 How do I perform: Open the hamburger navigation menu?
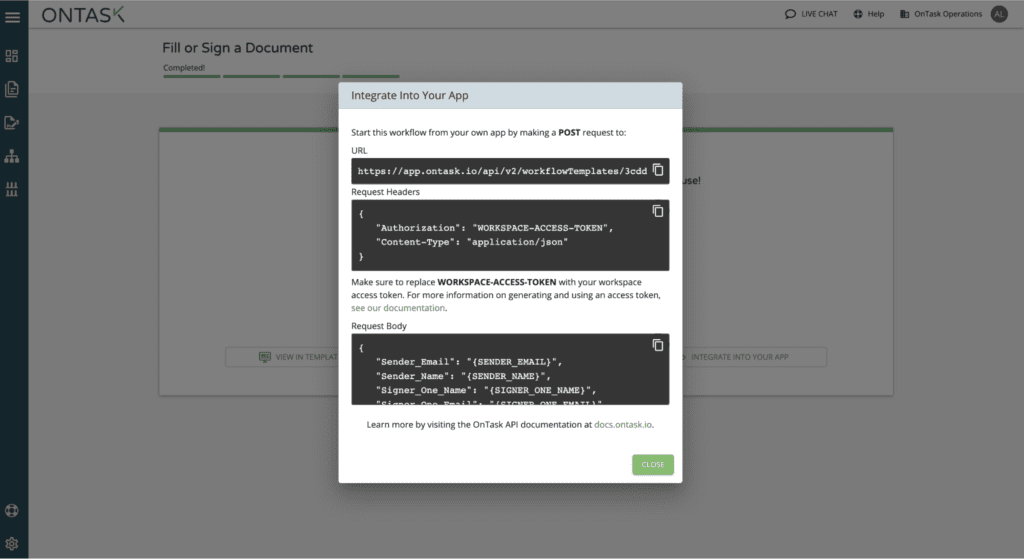pos(12,17)
